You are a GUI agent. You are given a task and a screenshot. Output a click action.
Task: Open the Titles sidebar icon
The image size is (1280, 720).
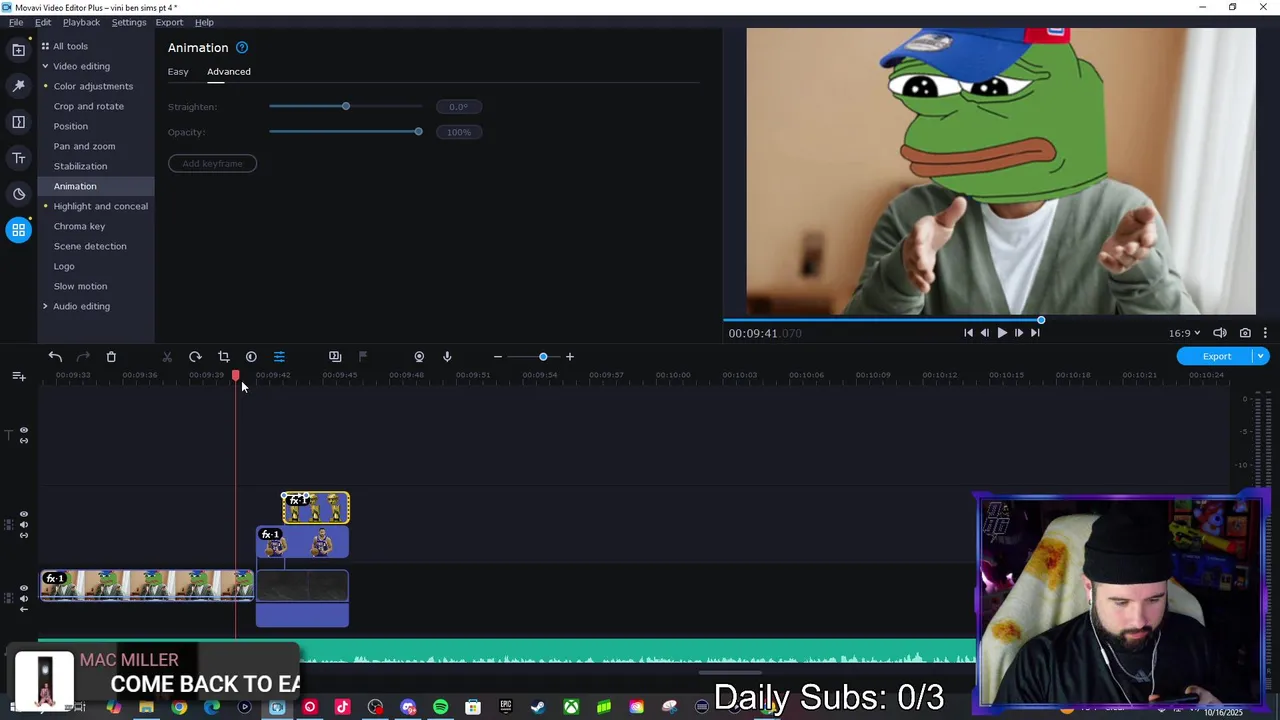pos(18,158)
